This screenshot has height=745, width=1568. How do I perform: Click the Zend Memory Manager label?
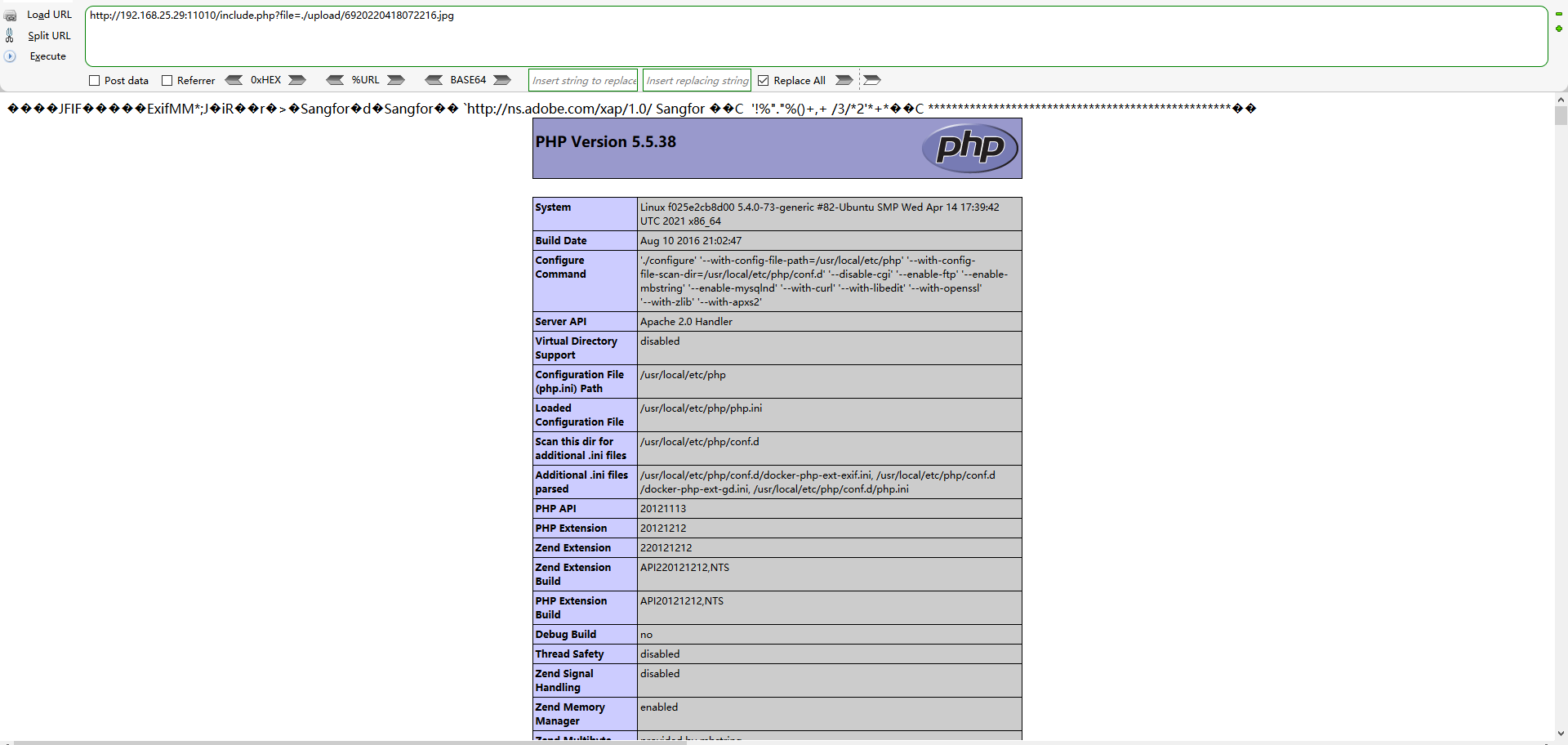pyautogui.click(x=570, y=714)
